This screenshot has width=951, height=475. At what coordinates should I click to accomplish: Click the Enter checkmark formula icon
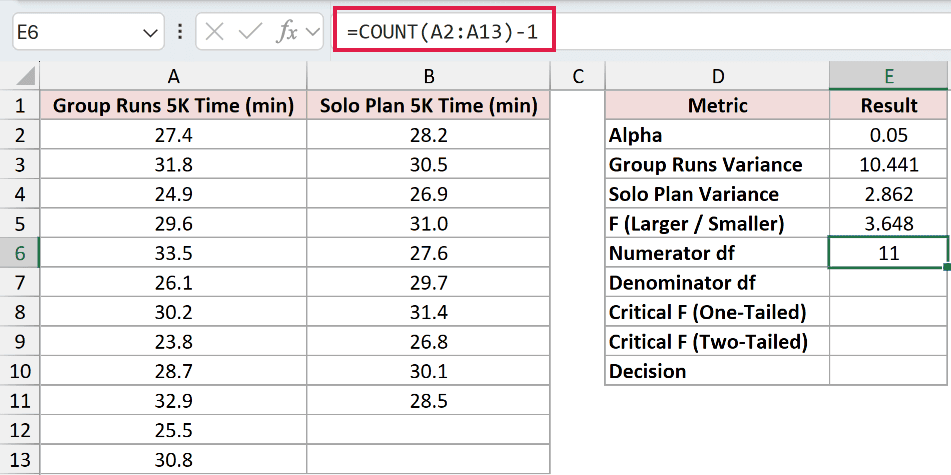pyautogui.click(x=249, y=32)
